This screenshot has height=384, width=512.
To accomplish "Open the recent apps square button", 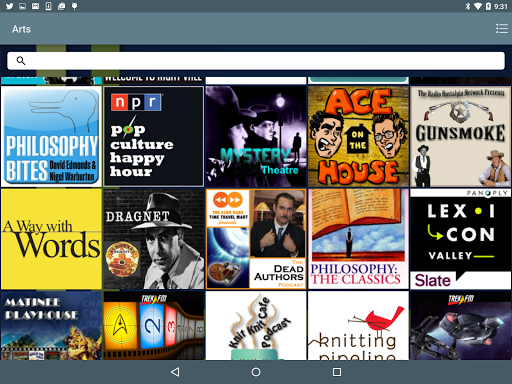I will (337, 372).
